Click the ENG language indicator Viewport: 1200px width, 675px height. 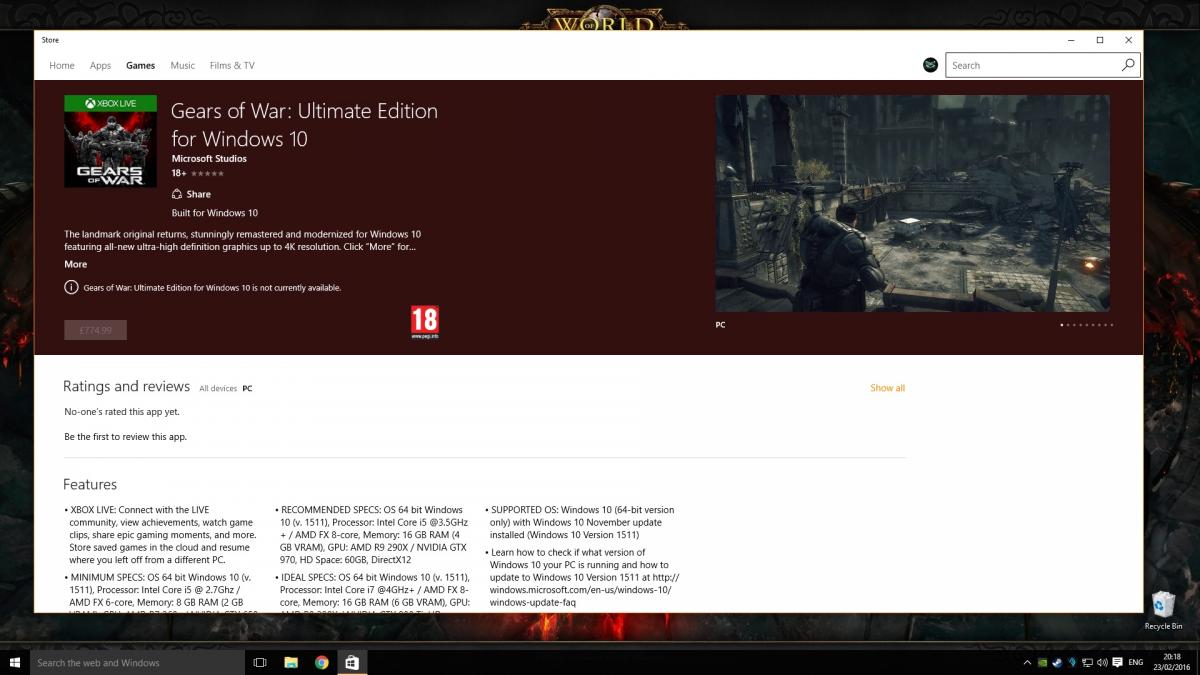[1136, 662]
